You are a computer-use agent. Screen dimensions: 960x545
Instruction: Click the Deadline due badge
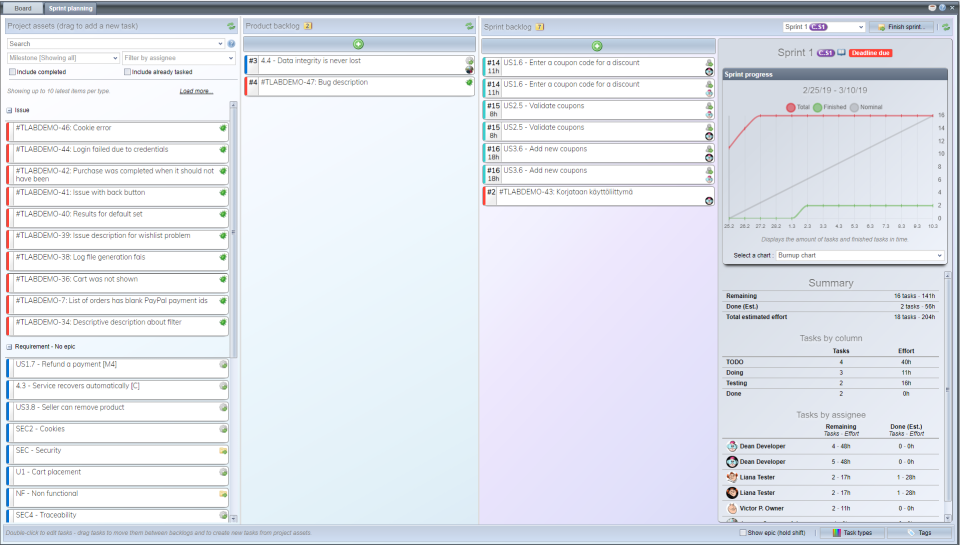point(870,53)
